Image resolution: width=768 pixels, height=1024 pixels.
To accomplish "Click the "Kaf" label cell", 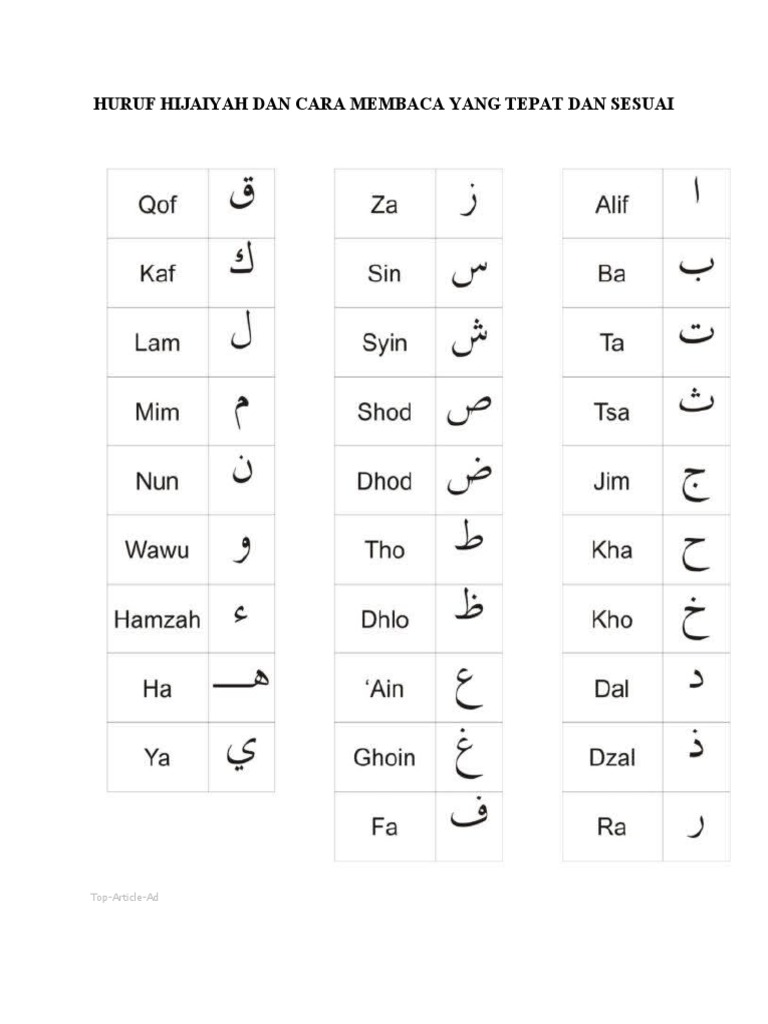I will click(158, 273).
